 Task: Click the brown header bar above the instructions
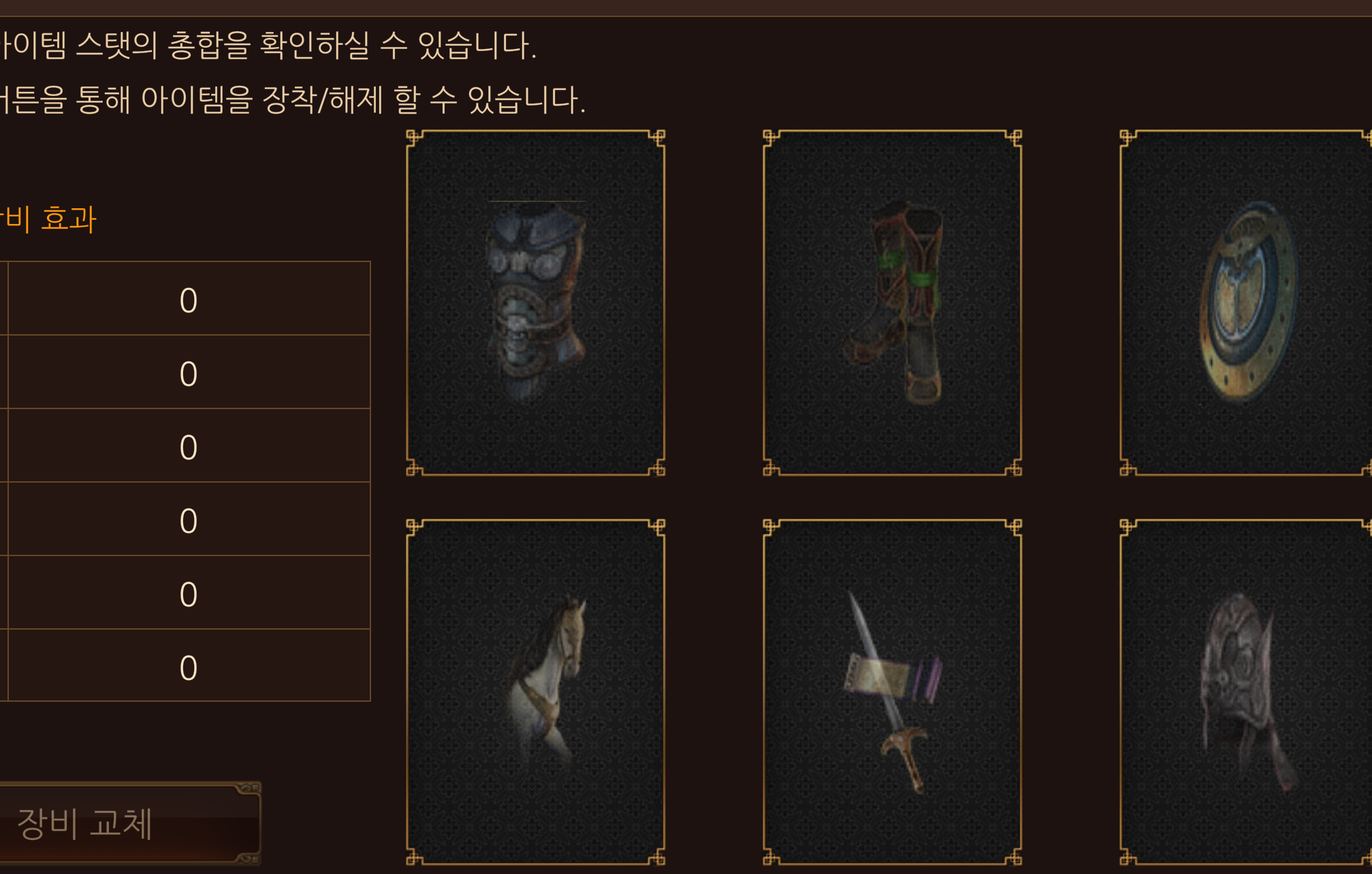tap(686, 7)
